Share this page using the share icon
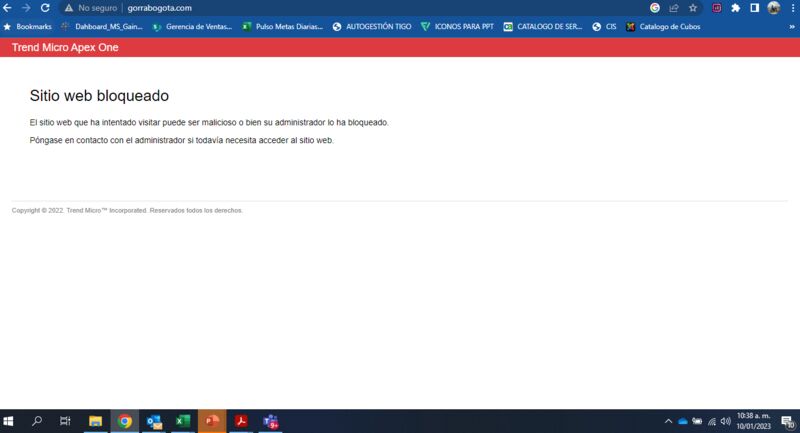Viewport: 800px width, 433px height. tap(674, 8)
